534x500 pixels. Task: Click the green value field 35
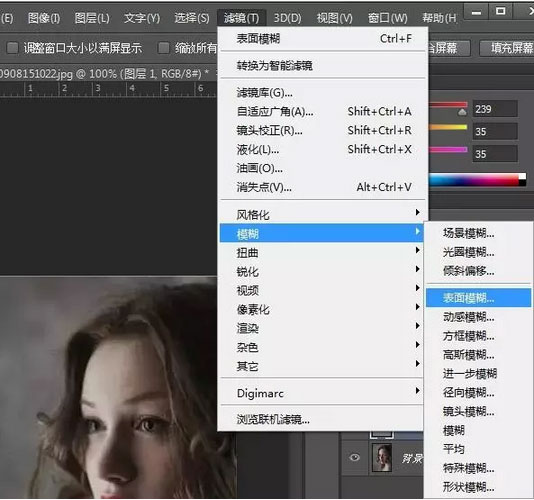point(495,132)
